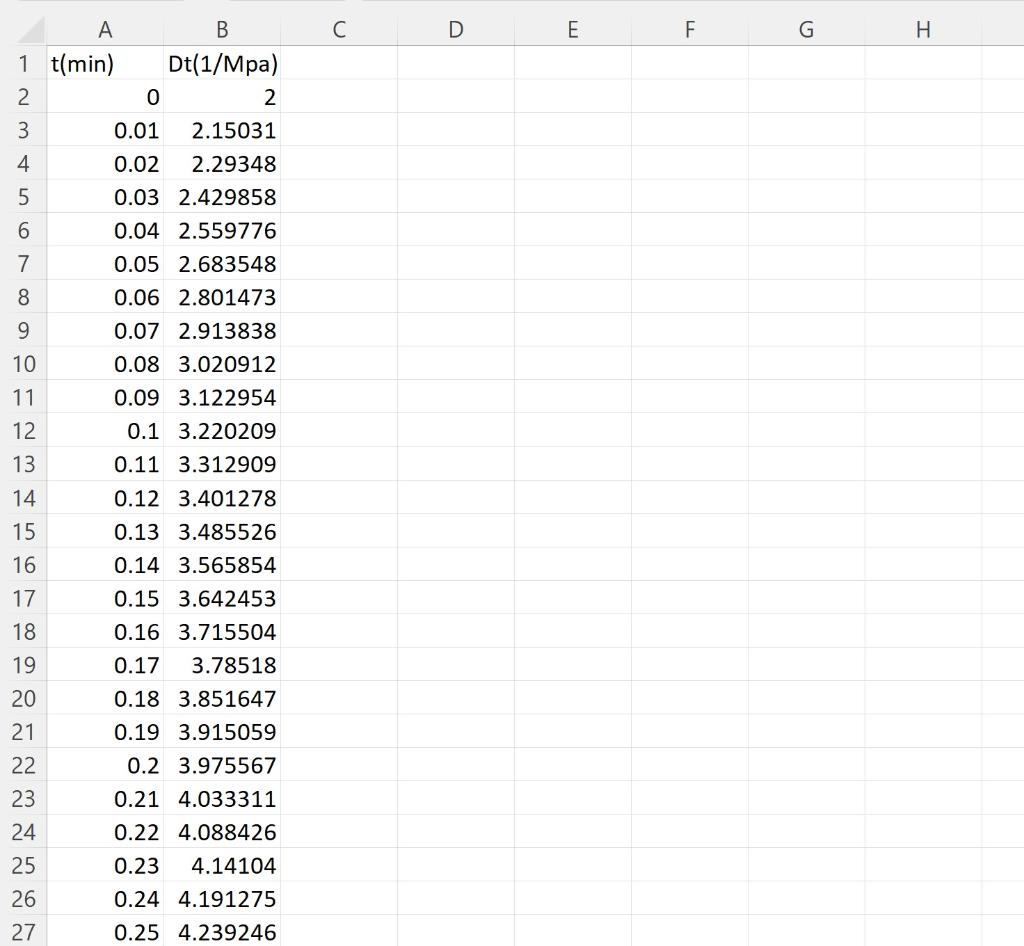1024x946 pixels.
Task: Click the Dt(1/Mpa) header cell
Action: tap(222, 63)
